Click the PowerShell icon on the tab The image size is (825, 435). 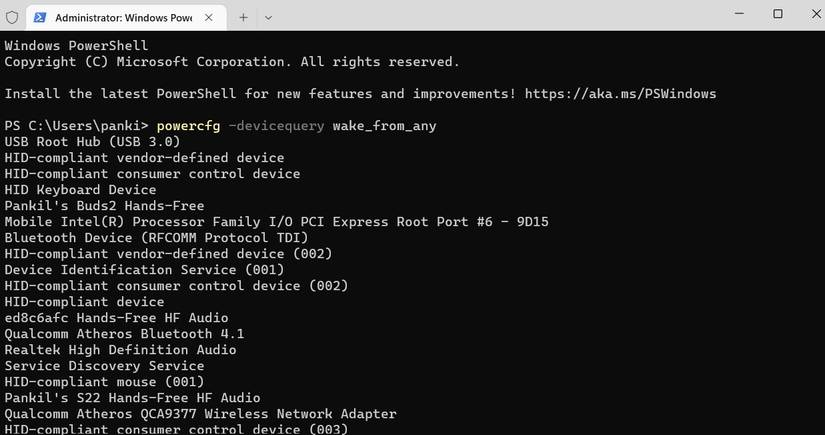coord(39,17)
